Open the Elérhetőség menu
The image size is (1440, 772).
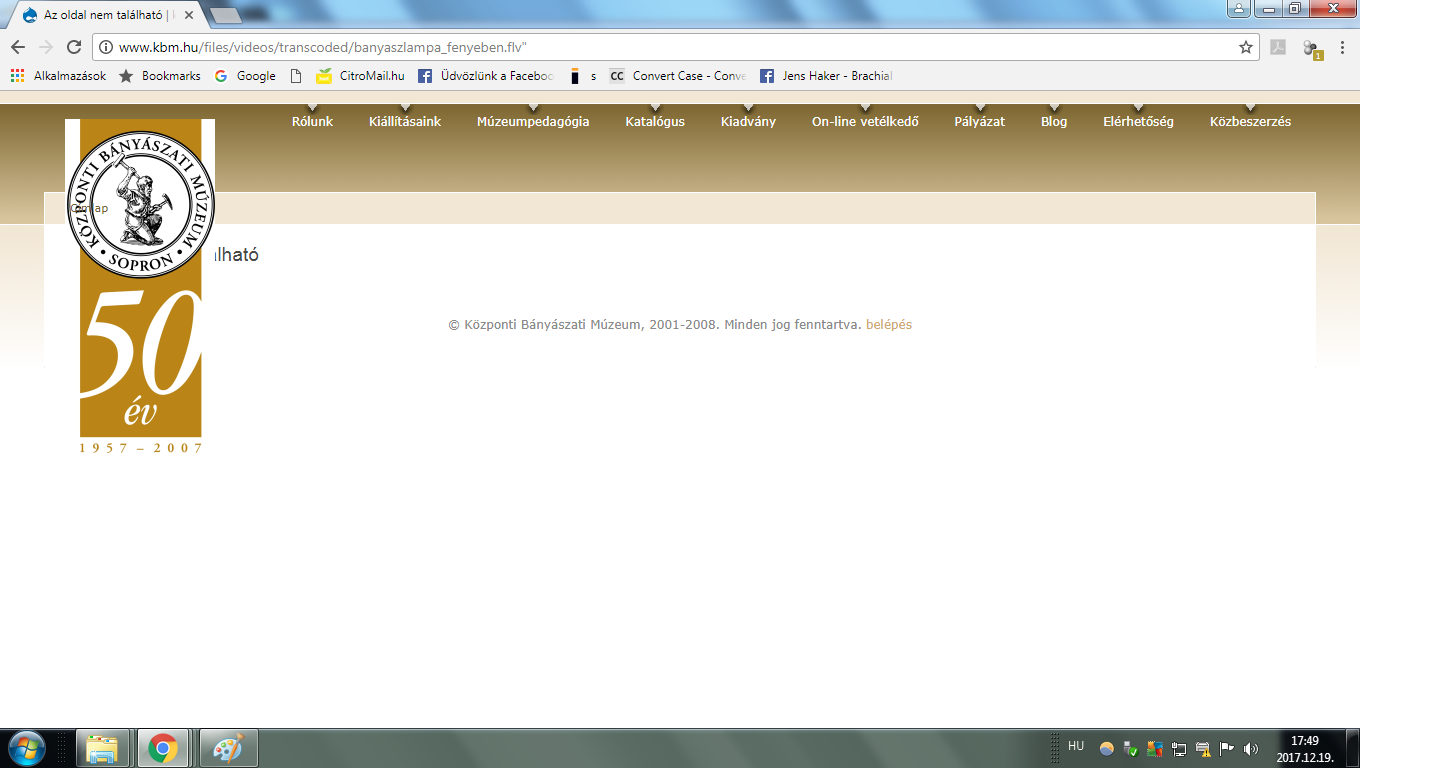1138,121
